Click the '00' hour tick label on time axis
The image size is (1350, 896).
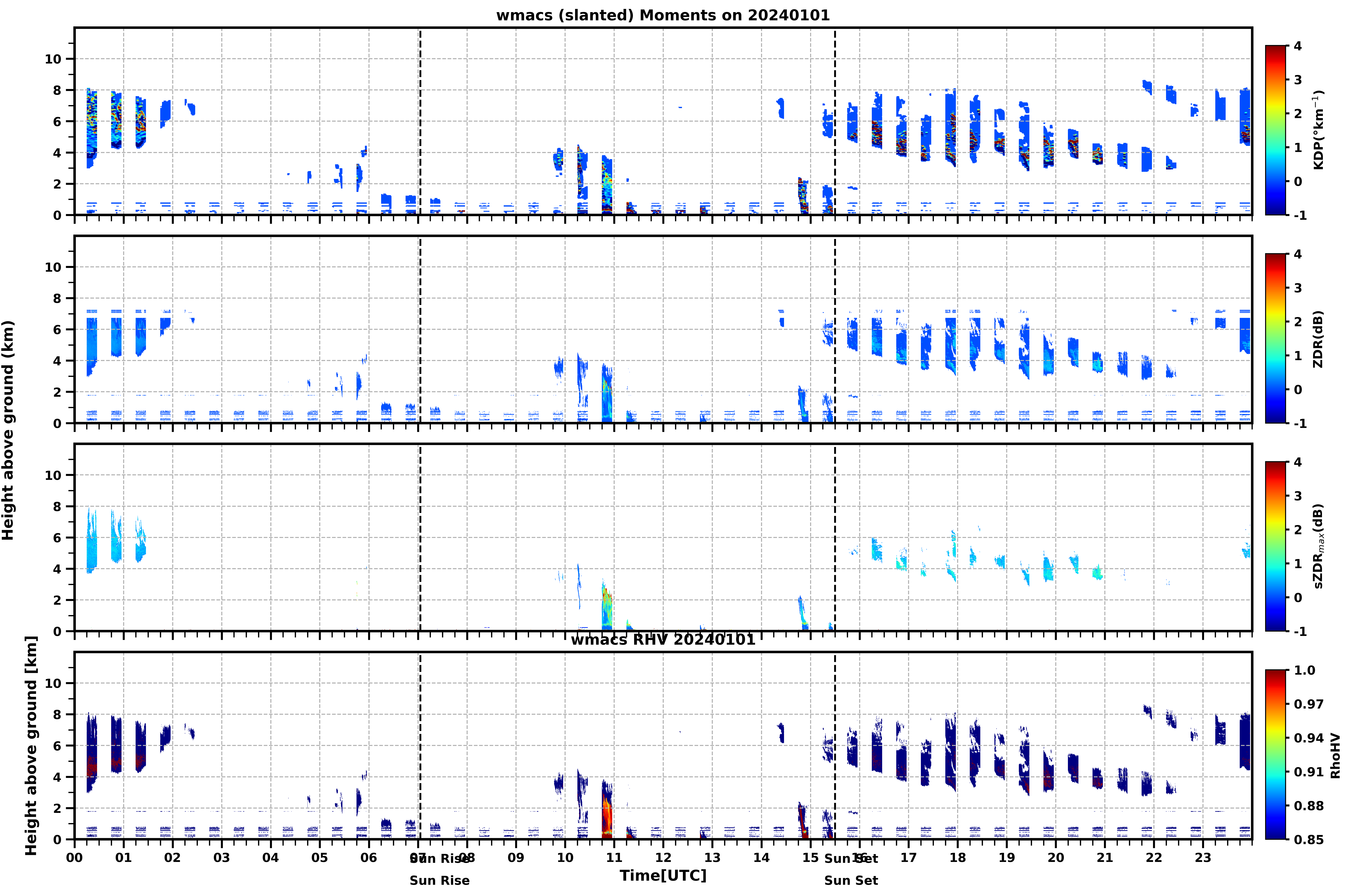tap(74, 858)
